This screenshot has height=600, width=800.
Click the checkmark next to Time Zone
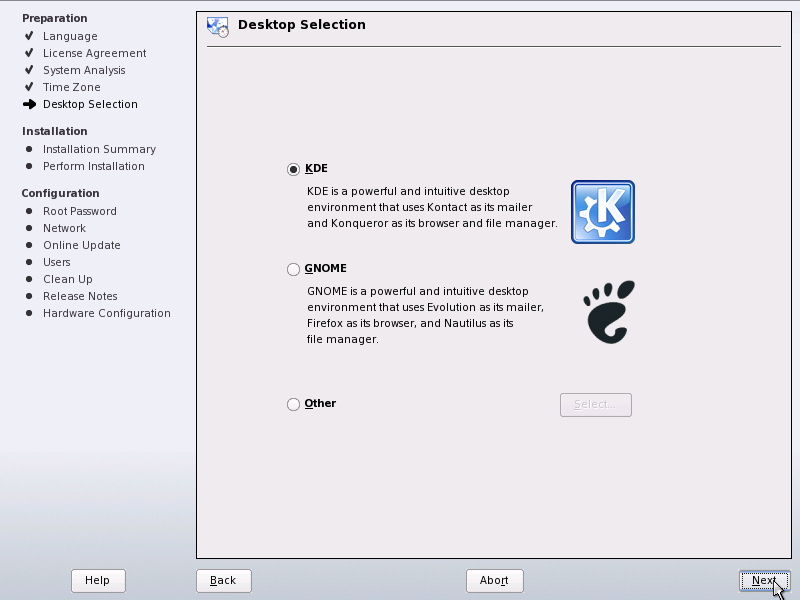(29, 87)
